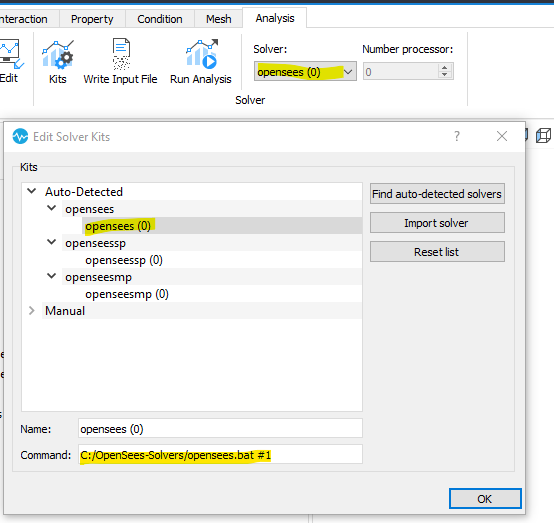Open the Property tab
The width and height of the screenshot is (554, 523).
point(92,19)
